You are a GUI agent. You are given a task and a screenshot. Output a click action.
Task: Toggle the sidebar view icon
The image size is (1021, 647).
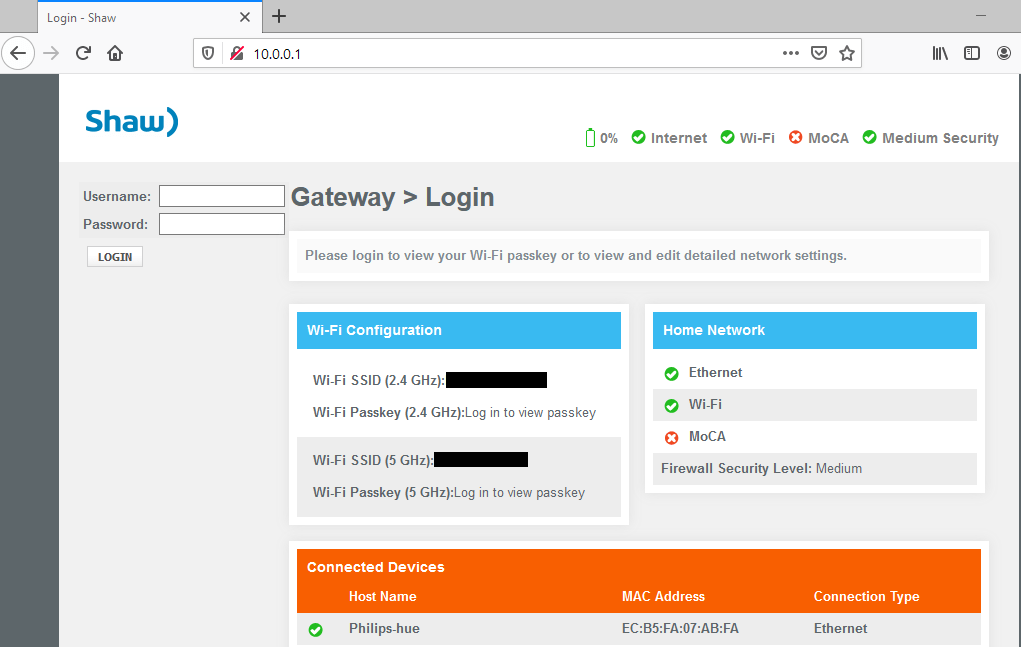click(972, 53)
